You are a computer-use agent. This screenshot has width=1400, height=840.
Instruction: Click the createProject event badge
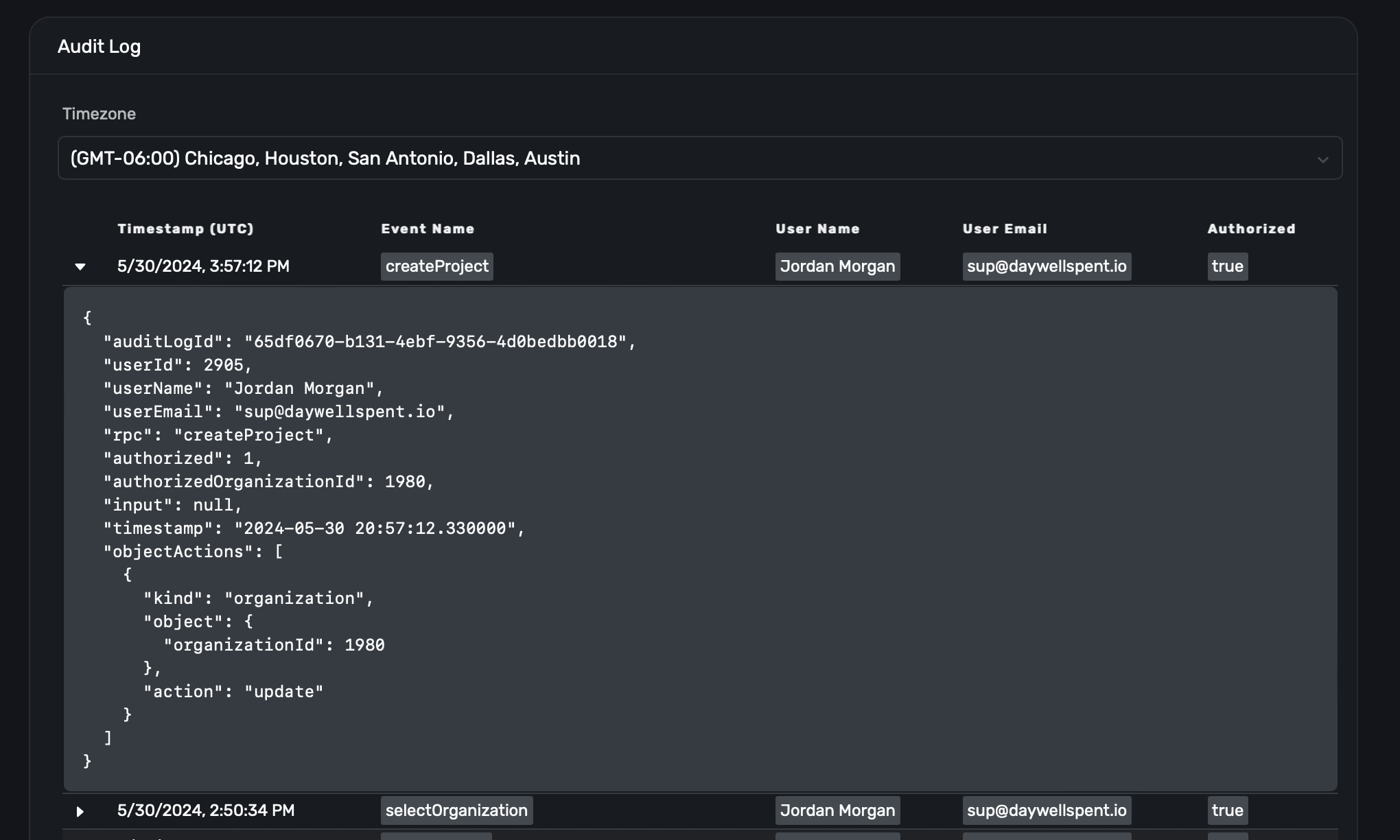pos(436,266)
